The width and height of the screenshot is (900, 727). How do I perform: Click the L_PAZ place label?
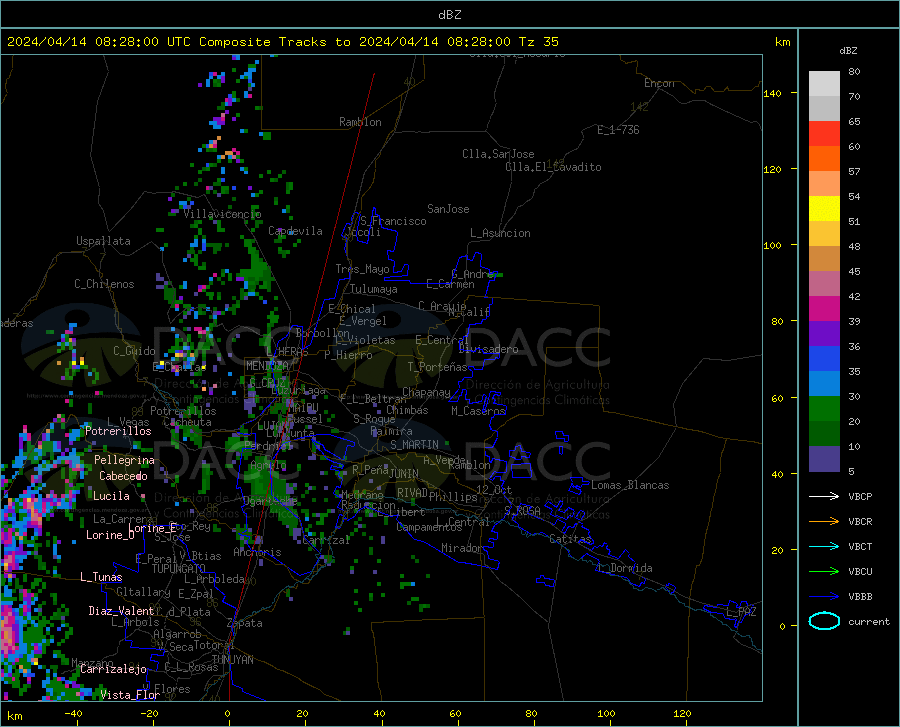click(x=741, y=612)
